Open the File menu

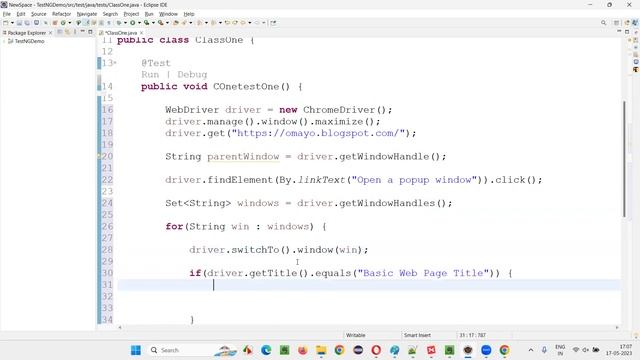pos(7,14)
